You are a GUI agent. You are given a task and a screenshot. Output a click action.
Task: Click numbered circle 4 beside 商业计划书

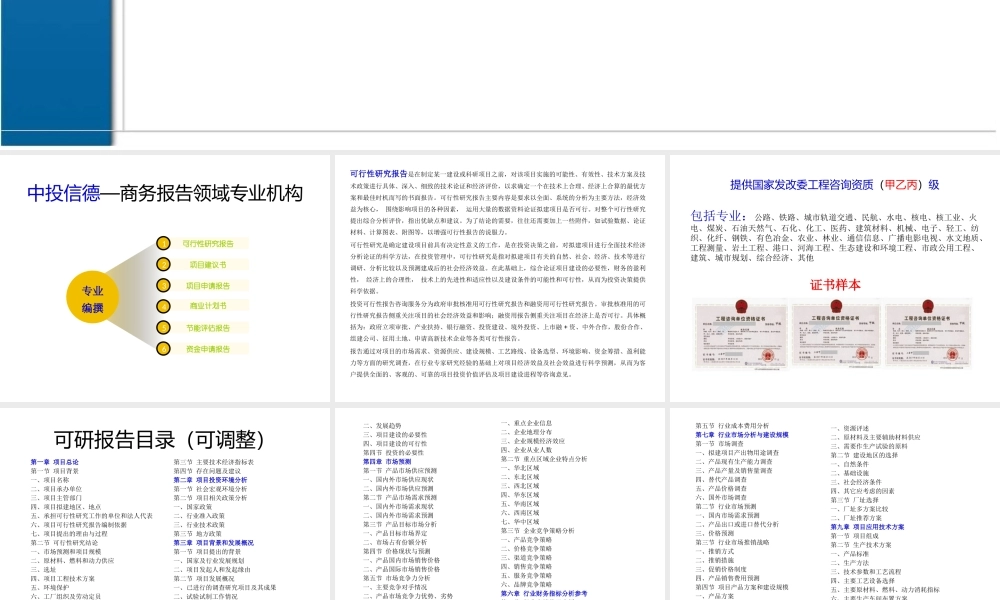(x=163, y=306)
